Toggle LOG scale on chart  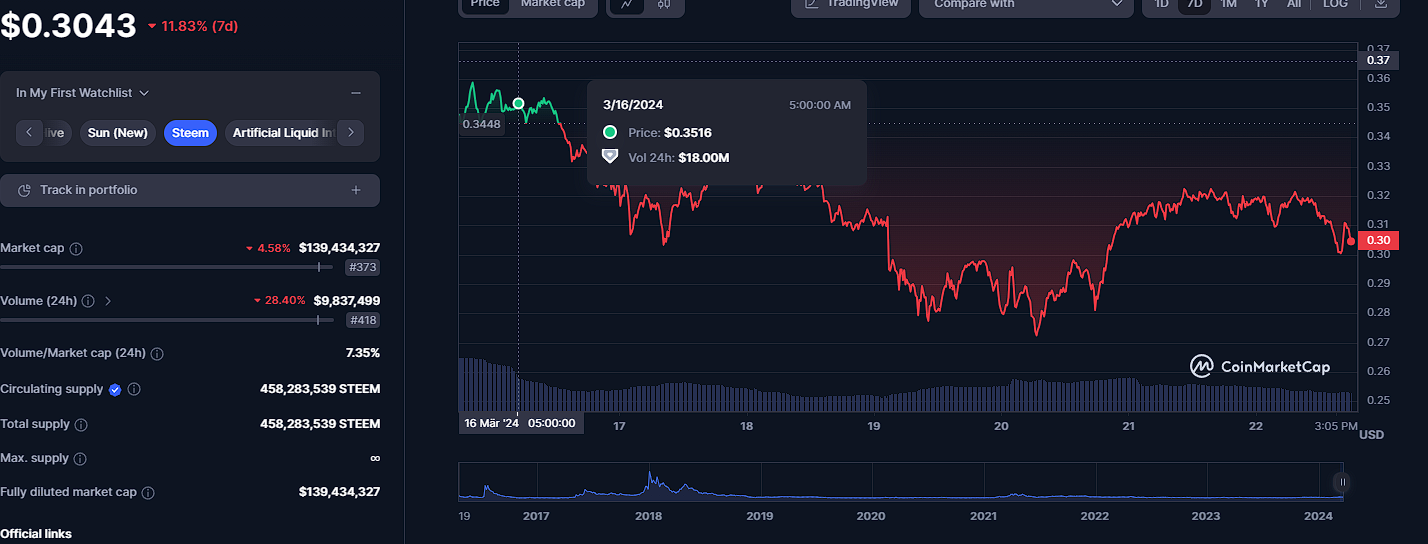1335,4
